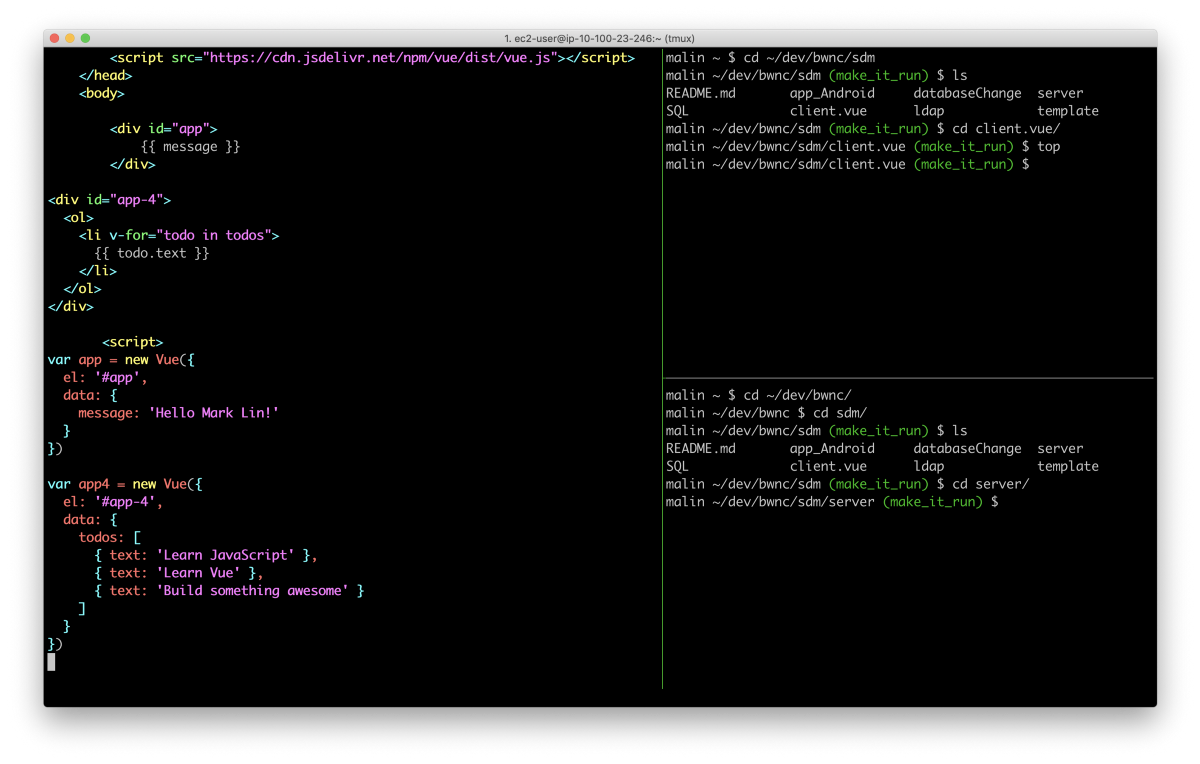The image size is (1200, 764).
Task: Click the 'cd client.vue/' command
Action: point(1006,129)
